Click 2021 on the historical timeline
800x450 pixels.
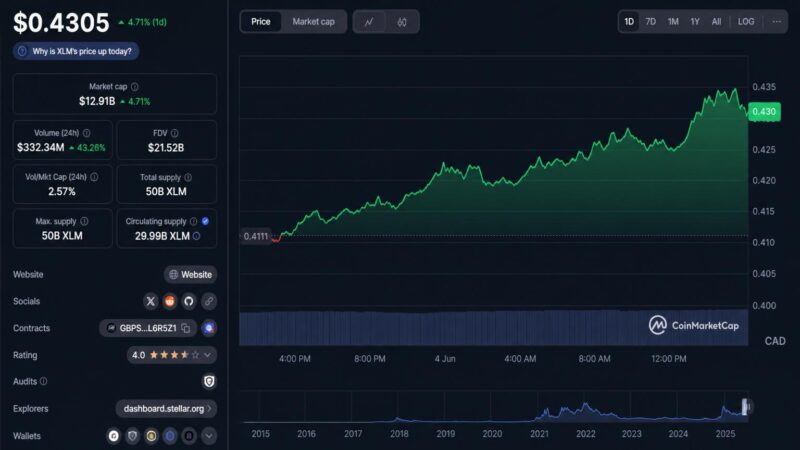pos(539,434)
